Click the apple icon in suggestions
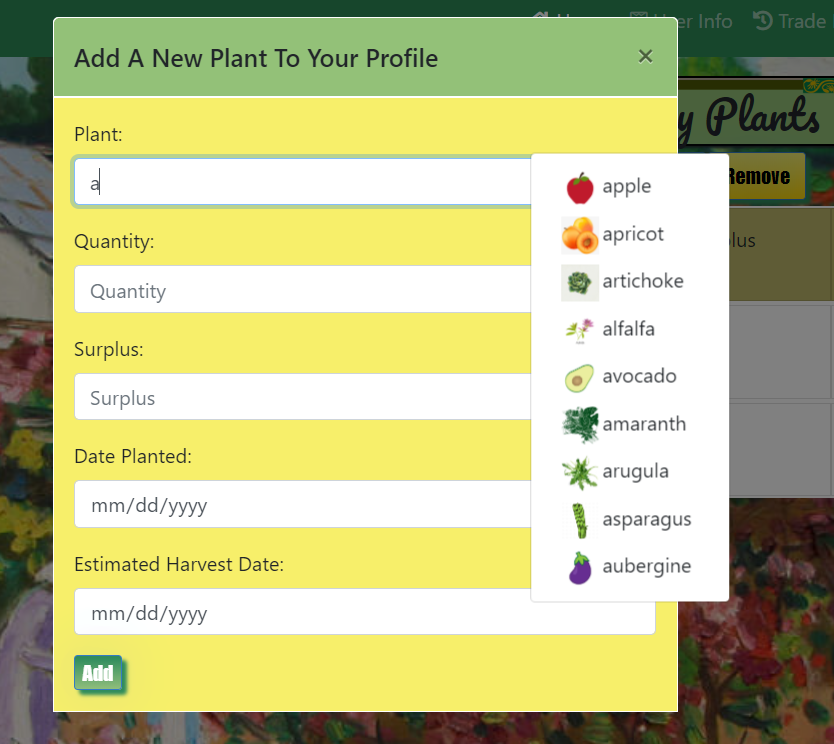The width and height of the screenshot is (834, 744). click(x=580, y=187)
